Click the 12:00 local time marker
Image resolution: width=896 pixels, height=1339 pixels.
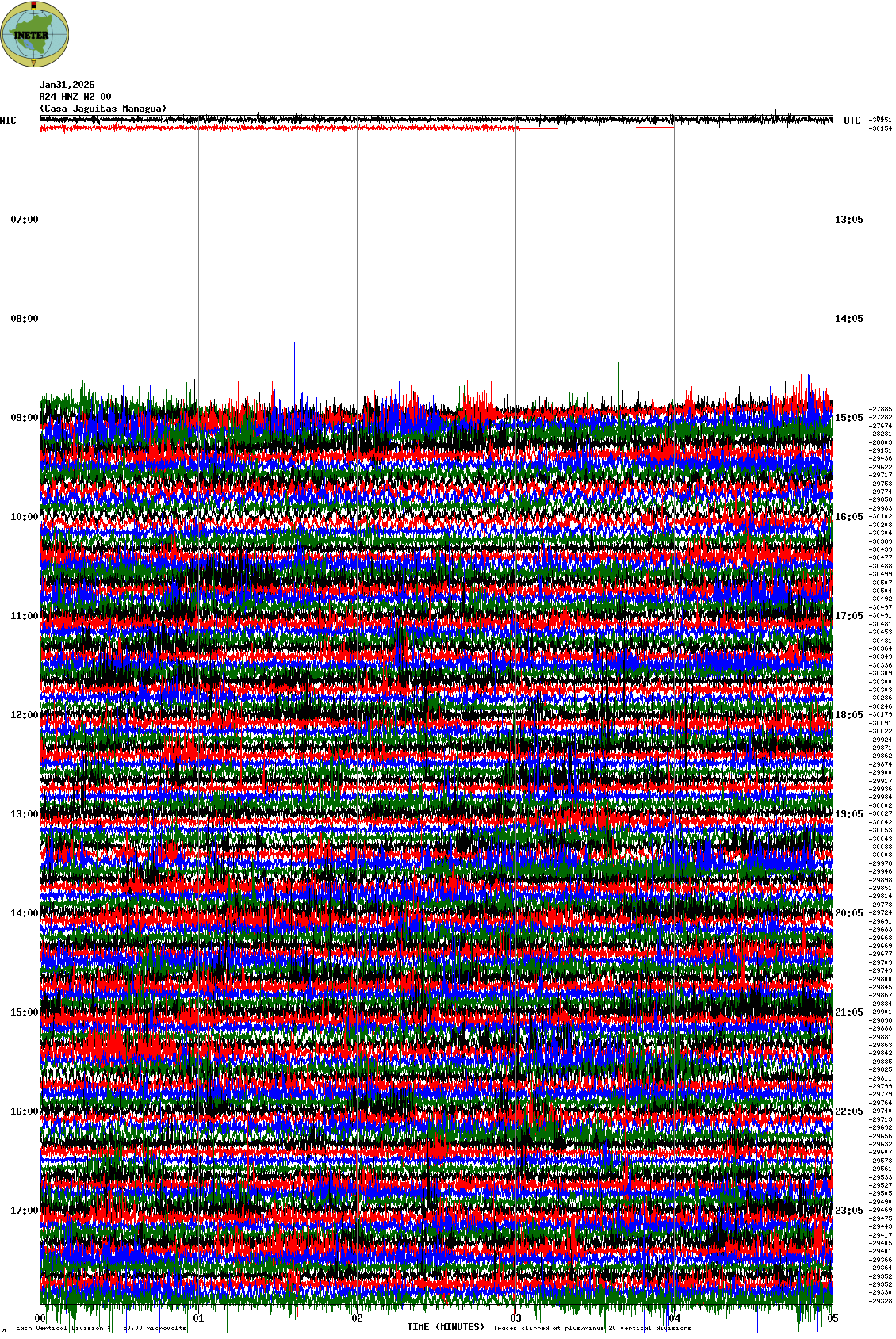(24, 715)
